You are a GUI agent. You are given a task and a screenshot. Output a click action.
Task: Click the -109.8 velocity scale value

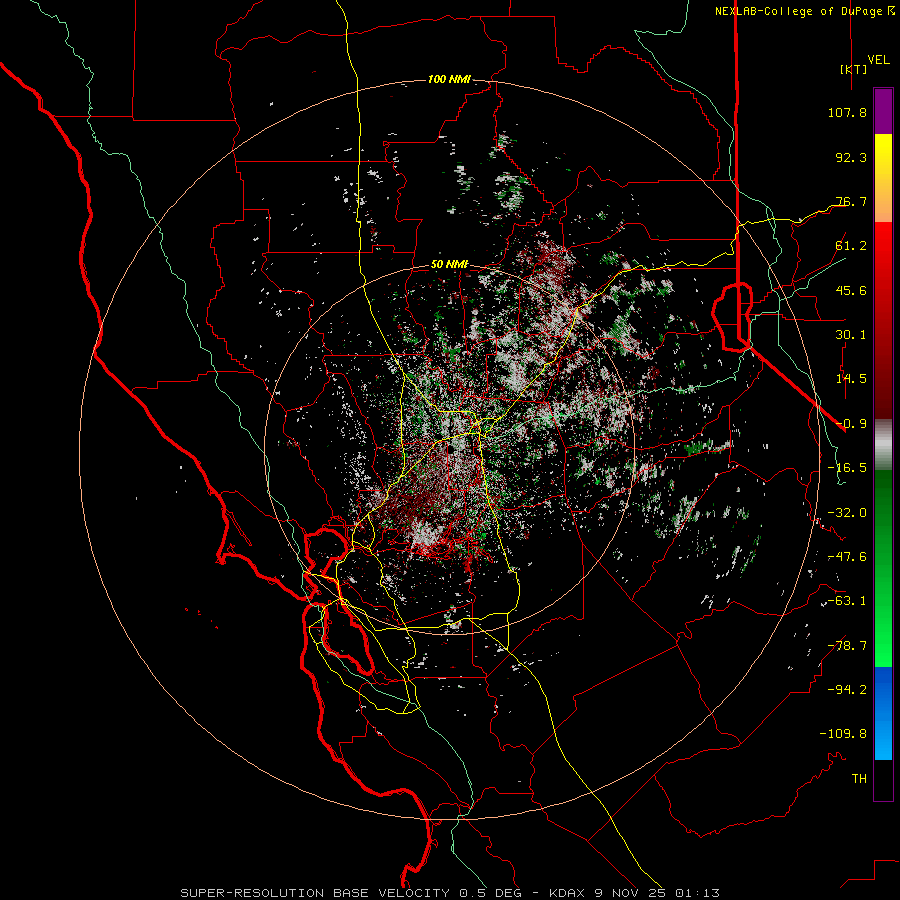point(843,734)
